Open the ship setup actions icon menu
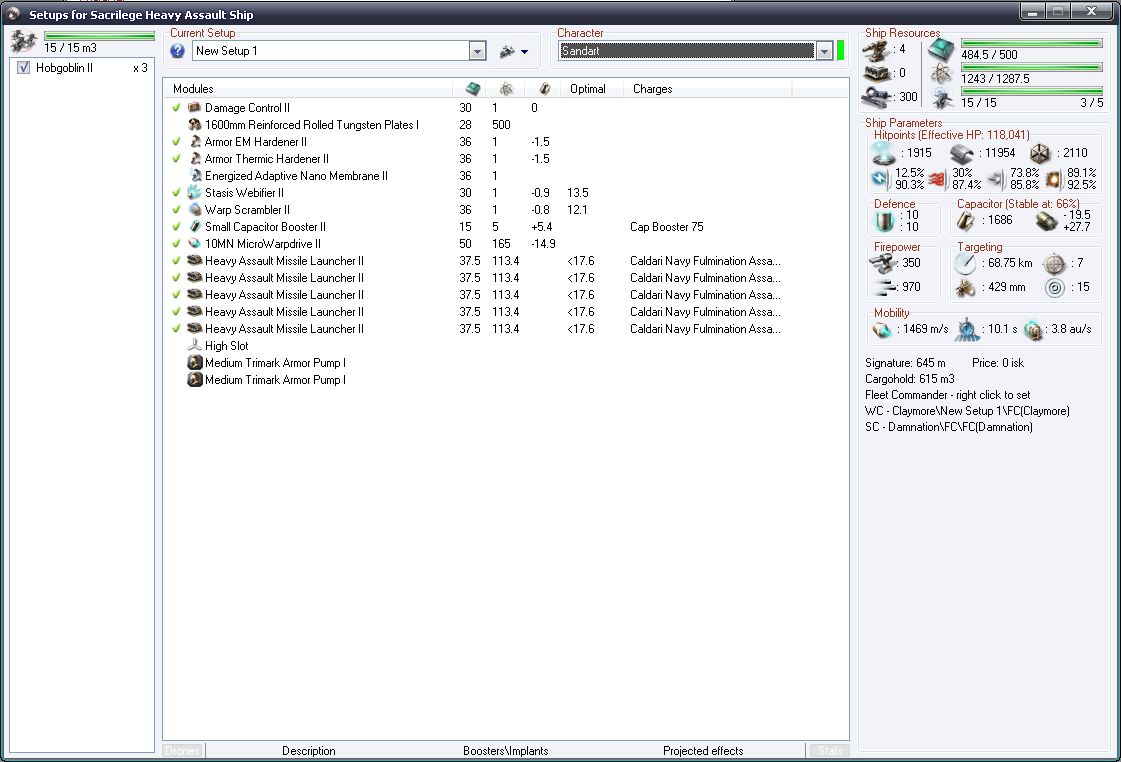Screen dimensions: 1121x762 pos(514,51)
